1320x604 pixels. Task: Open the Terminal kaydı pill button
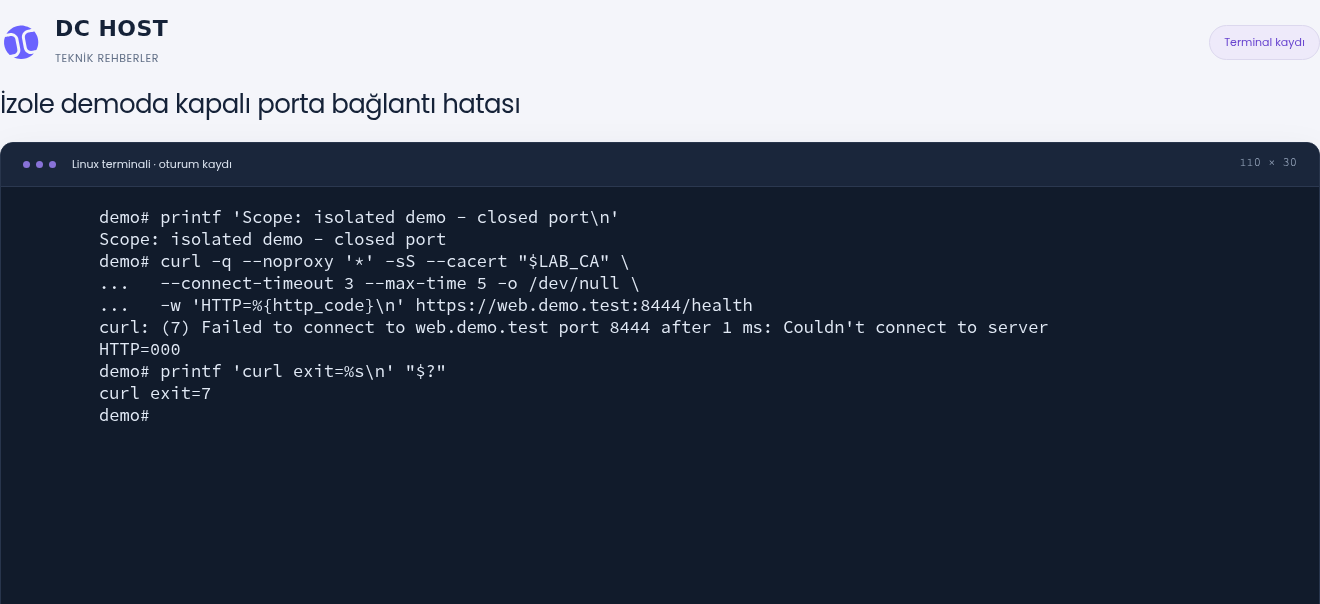[x=1264, y=42]
